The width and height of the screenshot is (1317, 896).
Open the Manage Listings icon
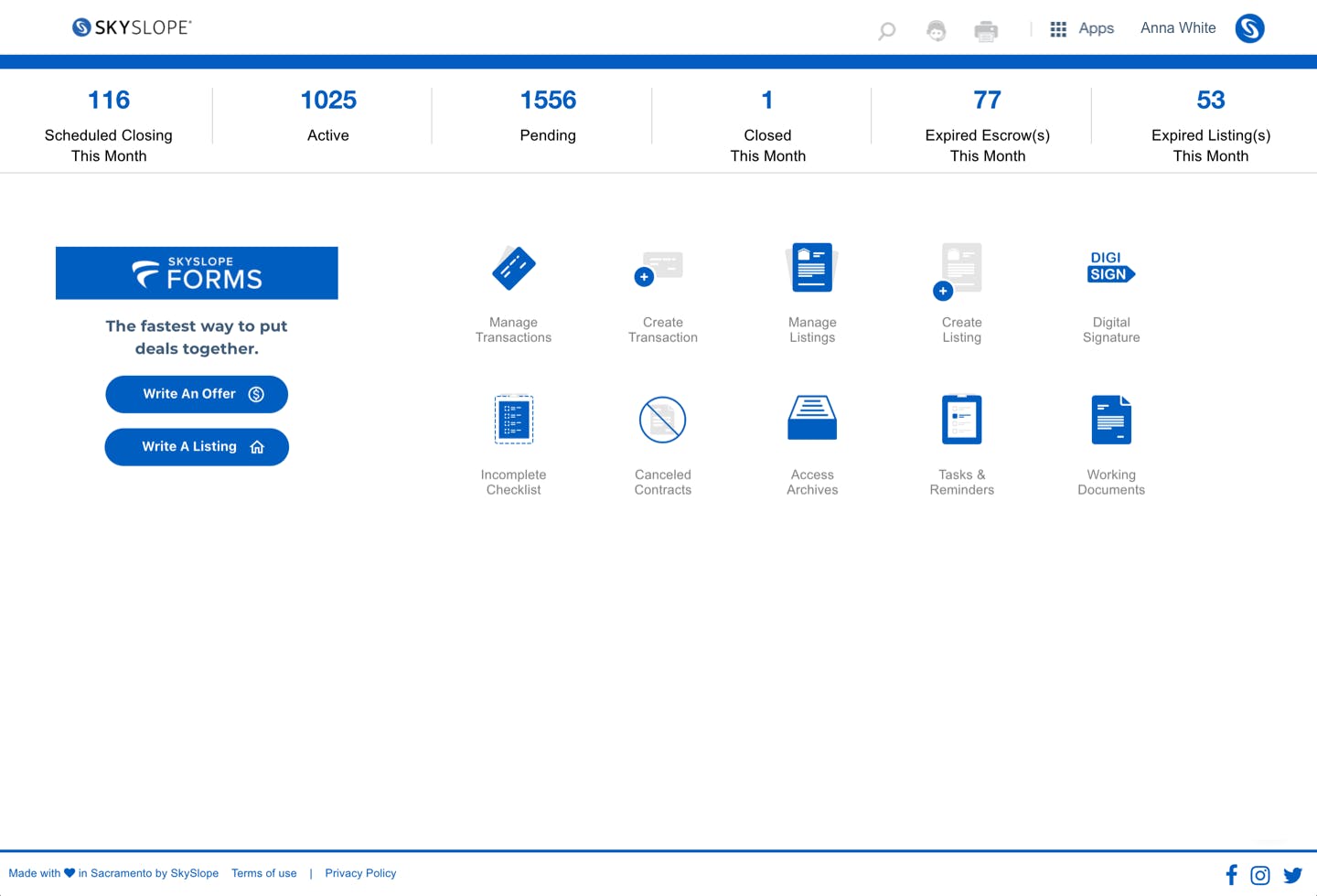[812, 267]
